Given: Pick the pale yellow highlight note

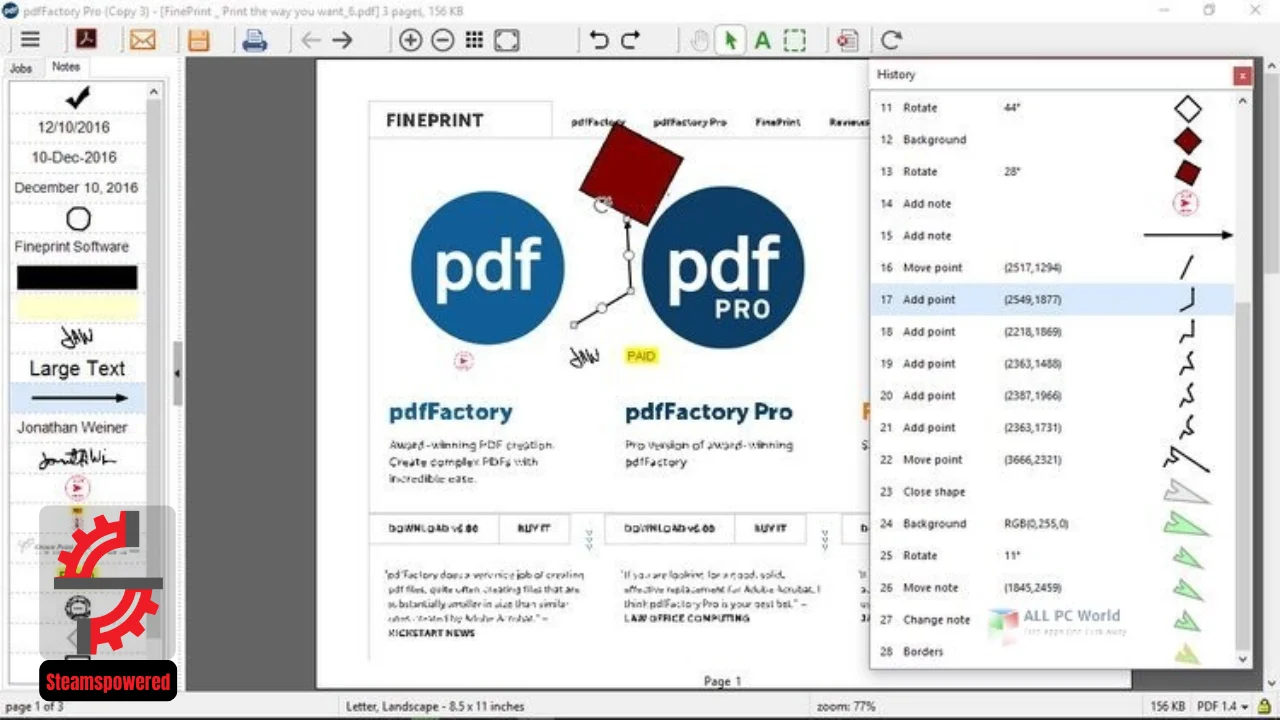Looking at the screenshot, I should pos(77,308).
